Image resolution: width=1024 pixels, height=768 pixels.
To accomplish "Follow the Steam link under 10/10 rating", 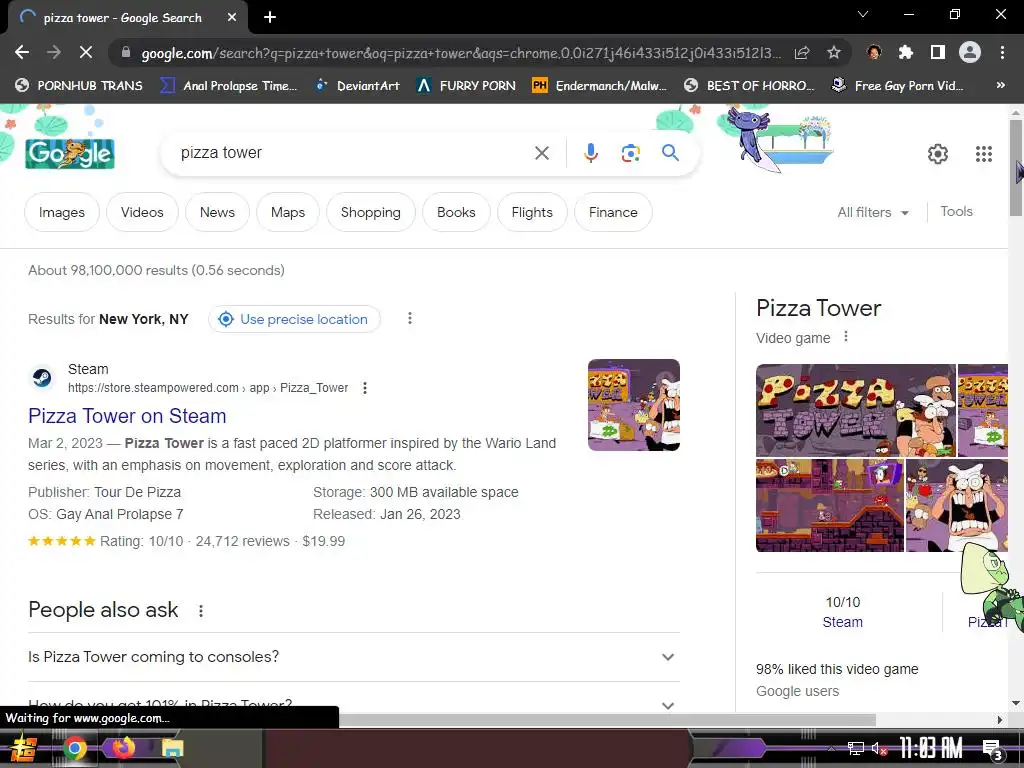I will pos(842,622).
